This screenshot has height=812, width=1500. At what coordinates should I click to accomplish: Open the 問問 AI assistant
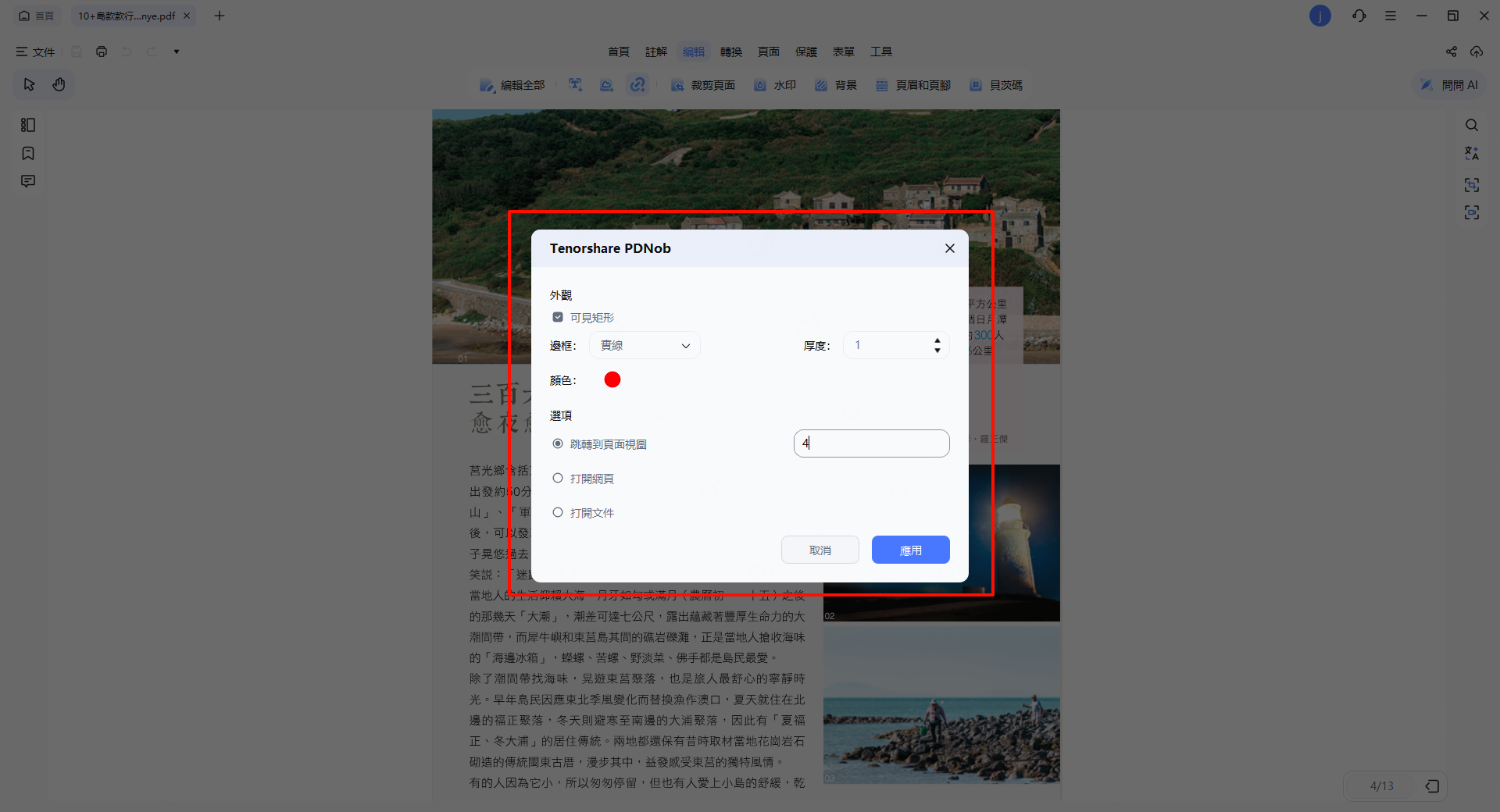(x=1449, y=85)
